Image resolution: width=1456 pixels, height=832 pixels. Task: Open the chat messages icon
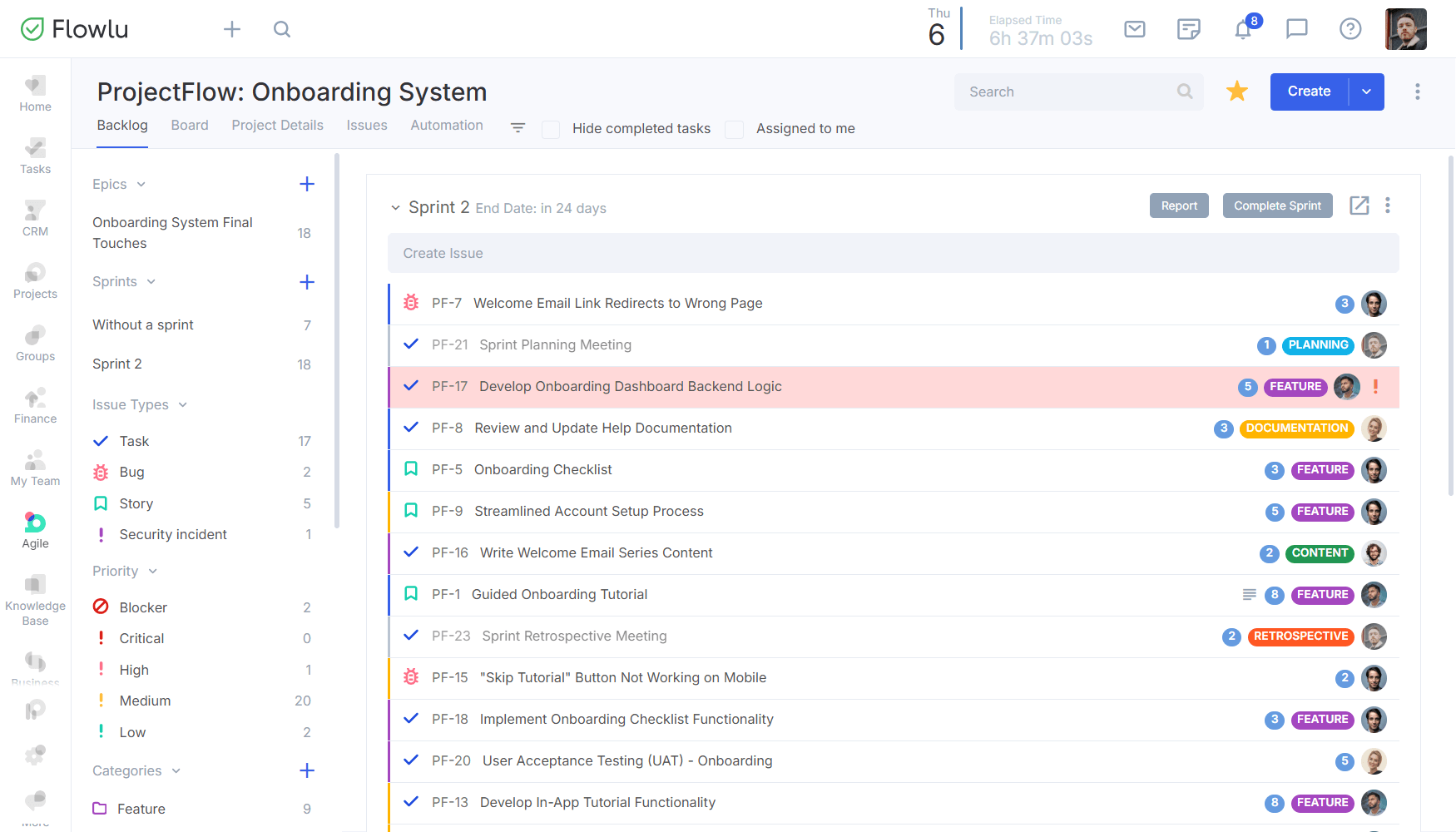pos(1296,30)
